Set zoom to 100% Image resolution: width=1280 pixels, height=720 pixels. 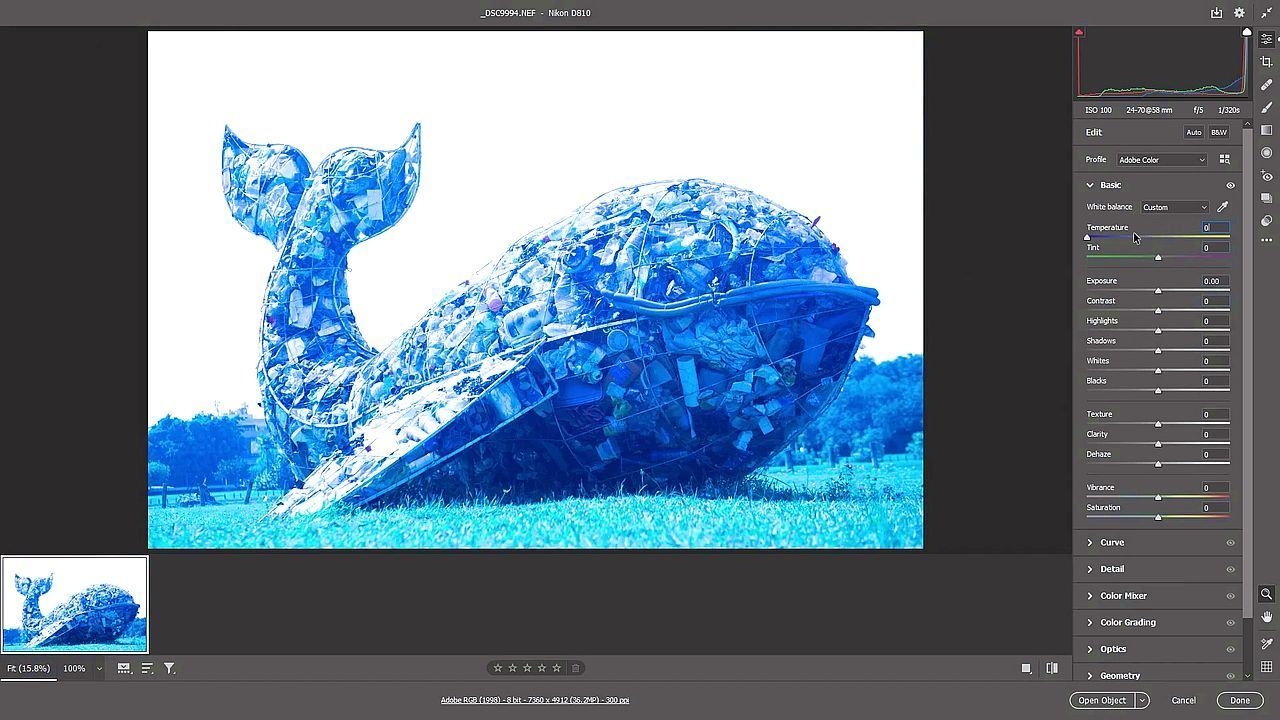click(x=74, y=668)
